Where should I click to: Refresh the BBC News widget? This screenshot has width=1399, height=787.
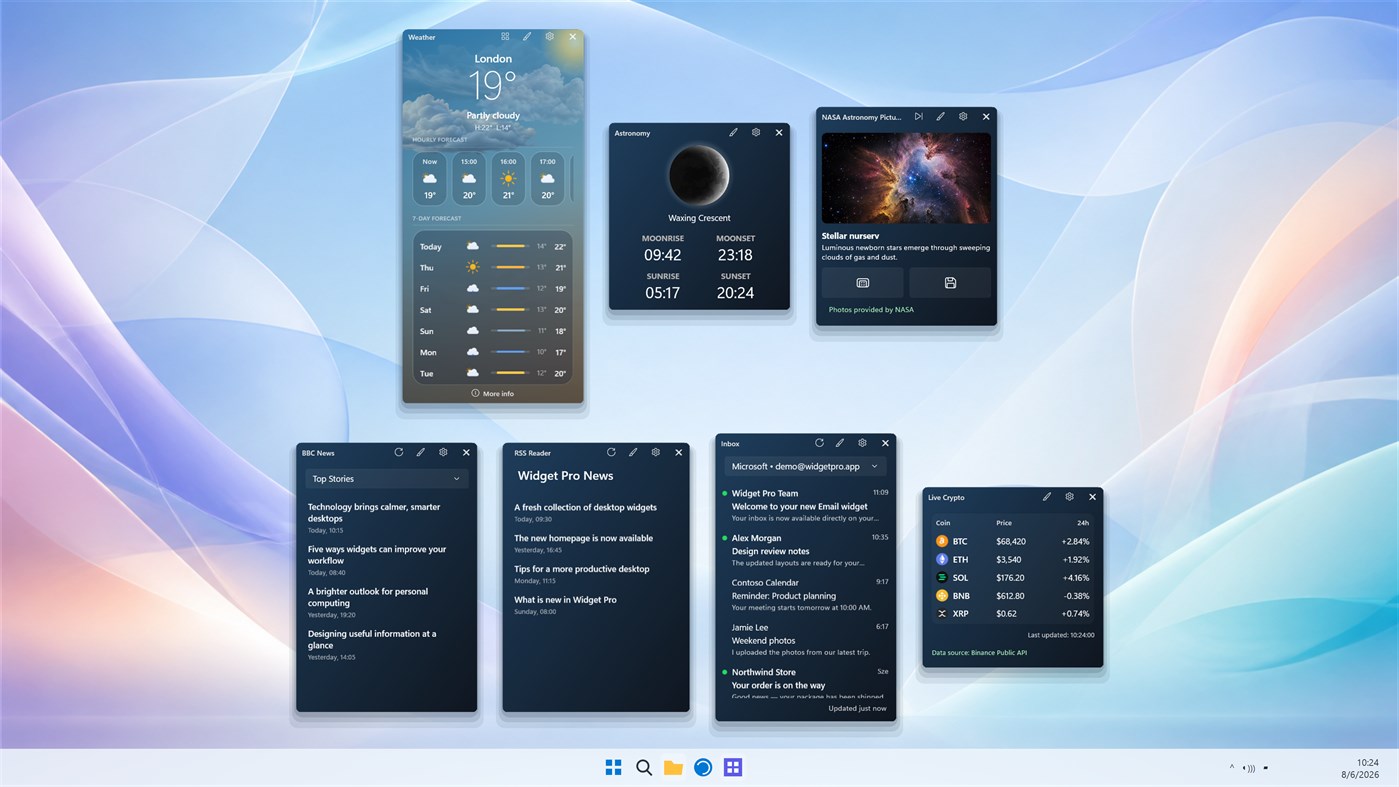pyautogui.click(x=398, y=453)
